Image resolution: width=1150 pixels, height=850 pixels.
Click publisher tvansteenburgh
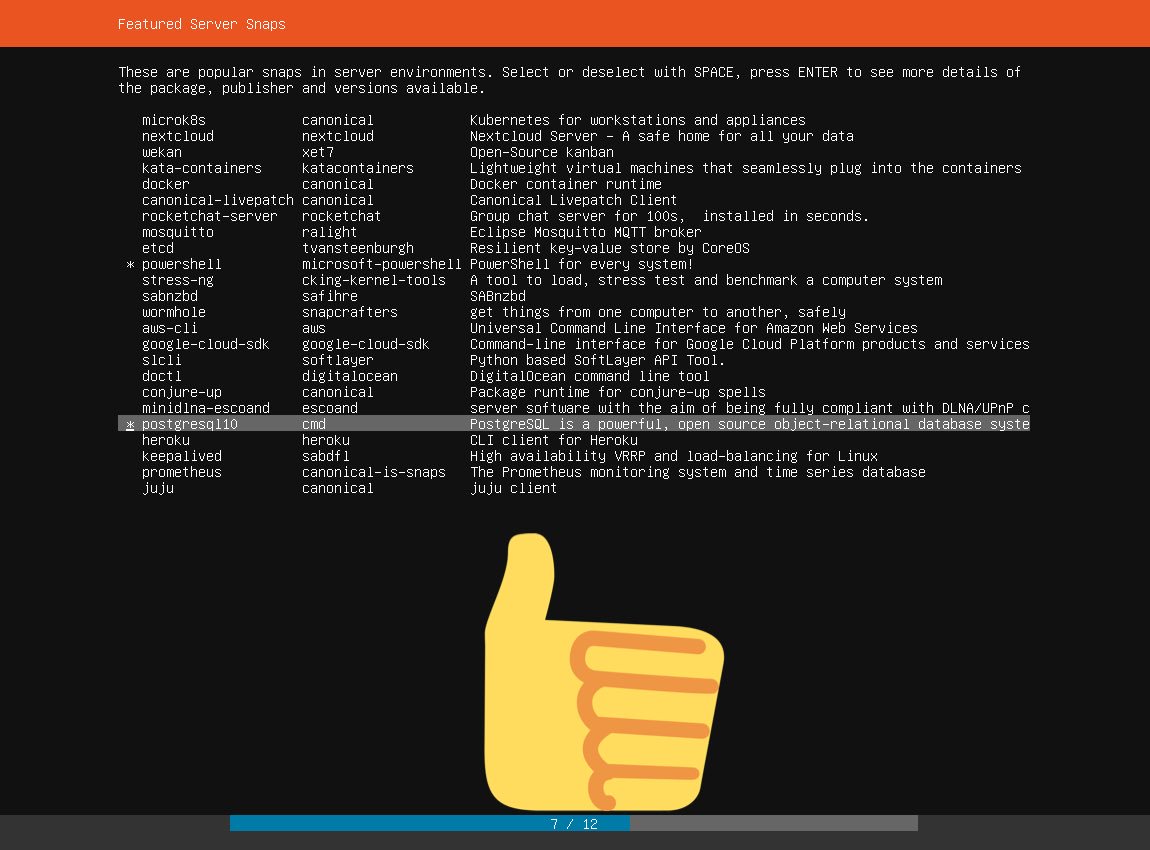coord(357,249)
